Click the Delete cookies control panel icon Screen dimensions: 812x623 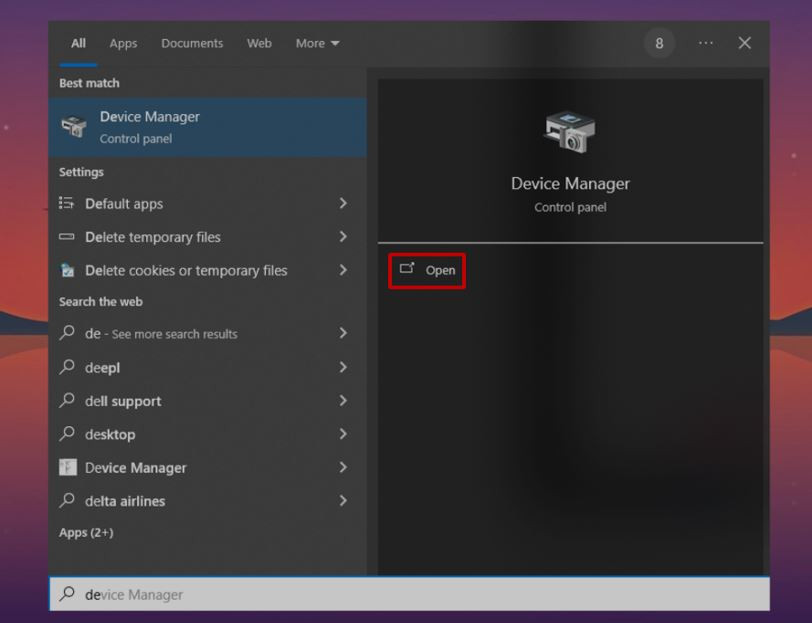tap(67, 270)
